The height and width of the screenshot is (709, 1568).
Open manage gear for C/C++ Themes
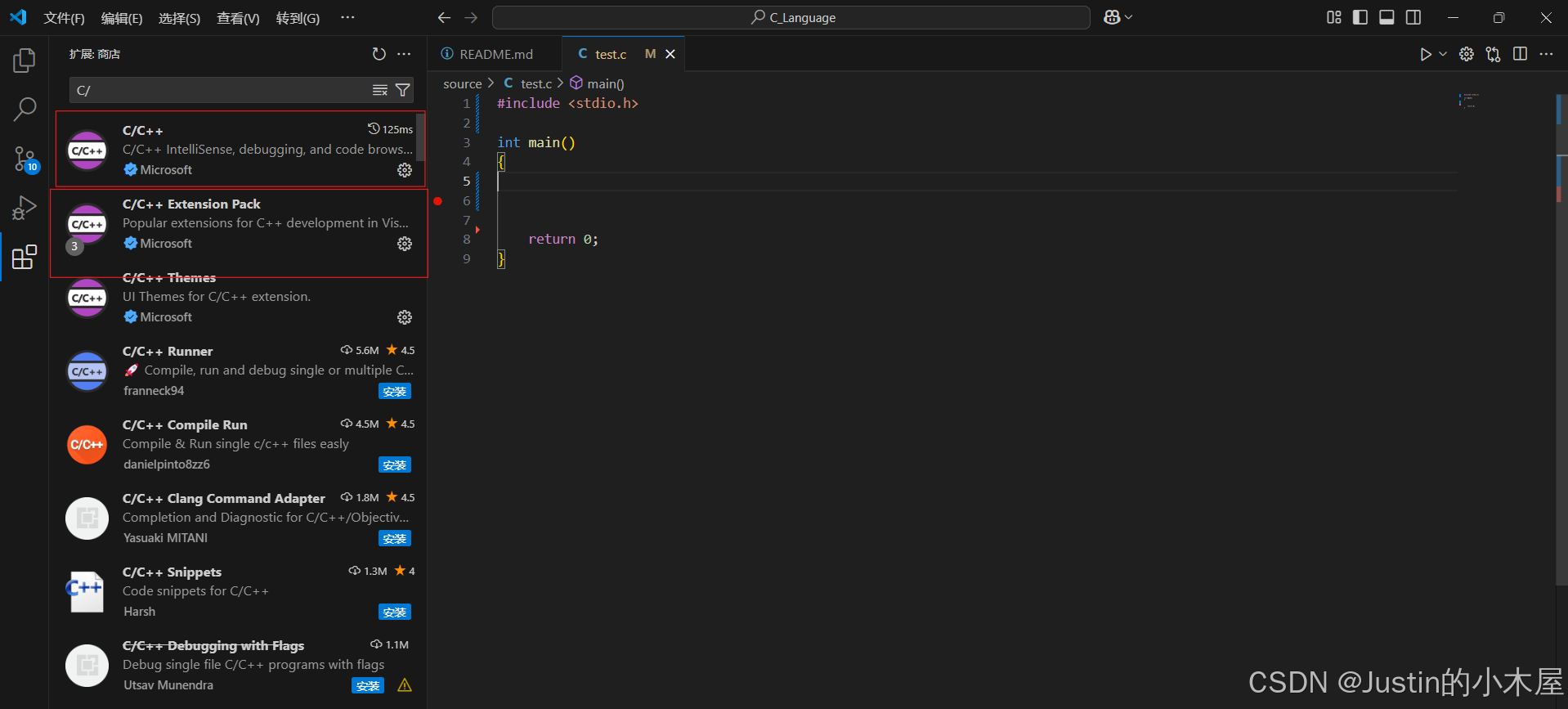(x=405, y=317)
